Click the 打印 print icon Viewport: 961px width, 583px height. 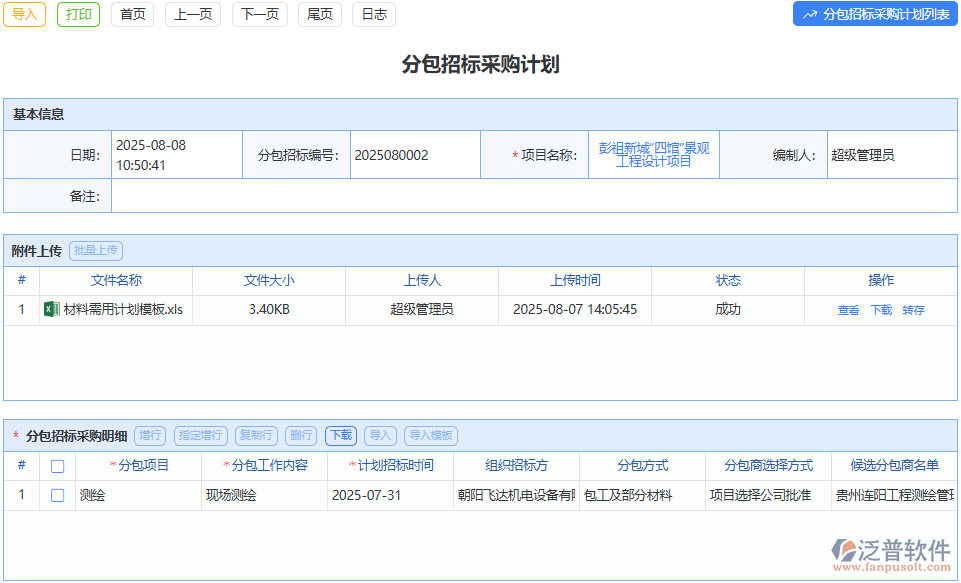[78, 15]
